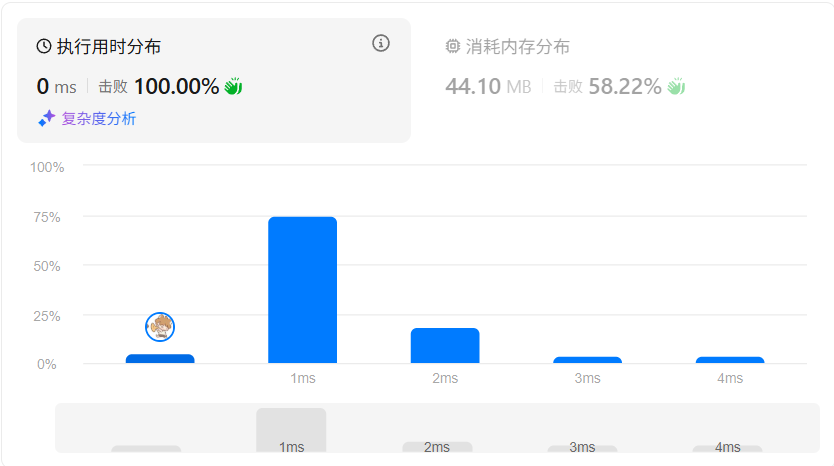Click the 4ms segment in range slider
Screen dimensions: 834x466
[728, 448]
